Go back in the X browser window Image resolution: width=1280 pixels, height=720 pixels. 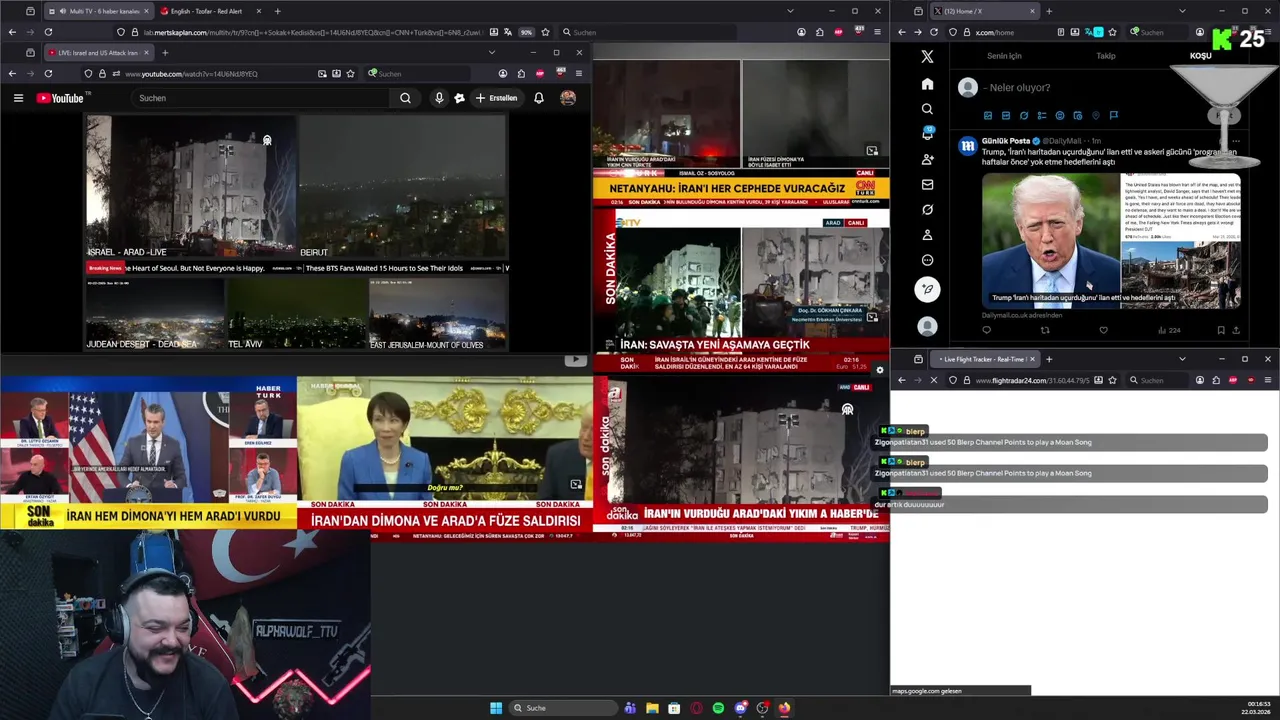(901, 32)
